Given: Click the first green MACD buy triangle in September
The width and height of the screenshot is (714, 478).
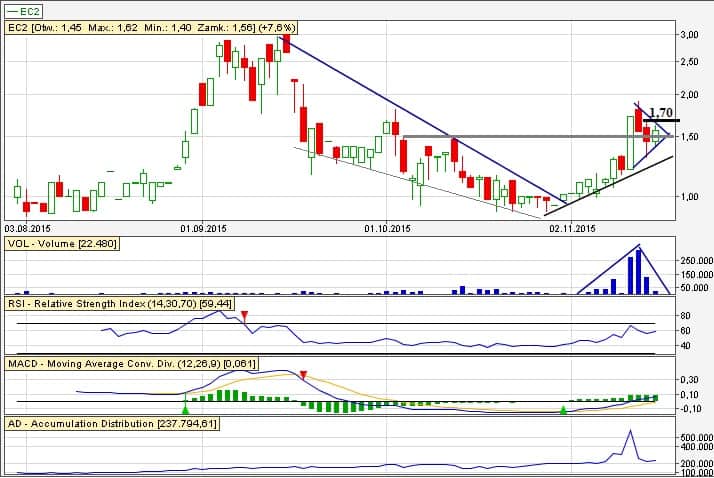Looking at the screenshot, I should pyautogui.click(x=185, y=409).
